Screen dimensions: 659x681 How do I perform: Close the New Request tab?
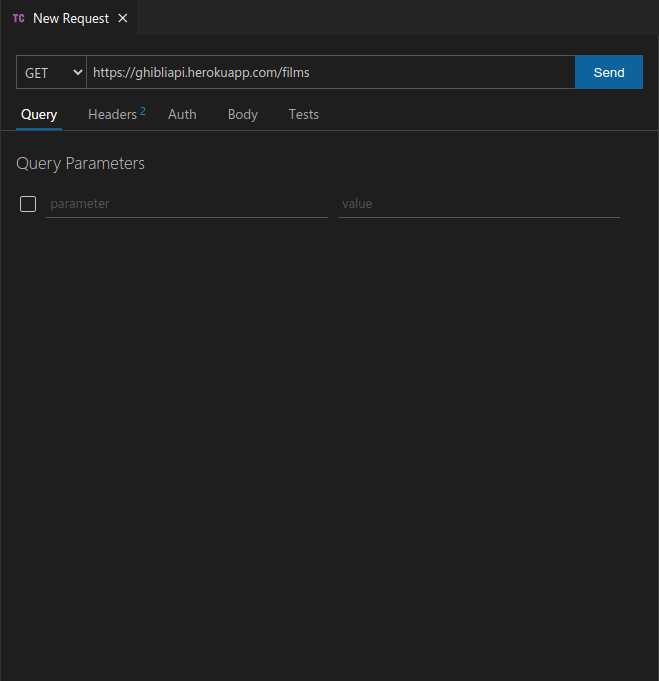(x=123, y=18)
